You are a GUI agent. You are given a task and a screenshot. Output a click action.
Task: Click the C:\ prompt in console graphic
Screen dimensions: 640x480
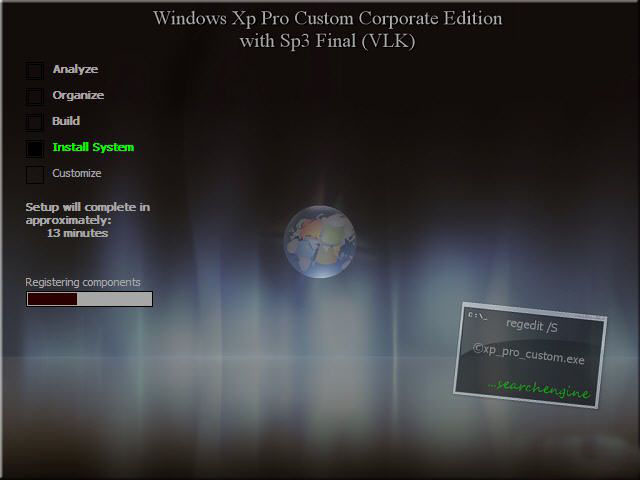coord(477,316)
